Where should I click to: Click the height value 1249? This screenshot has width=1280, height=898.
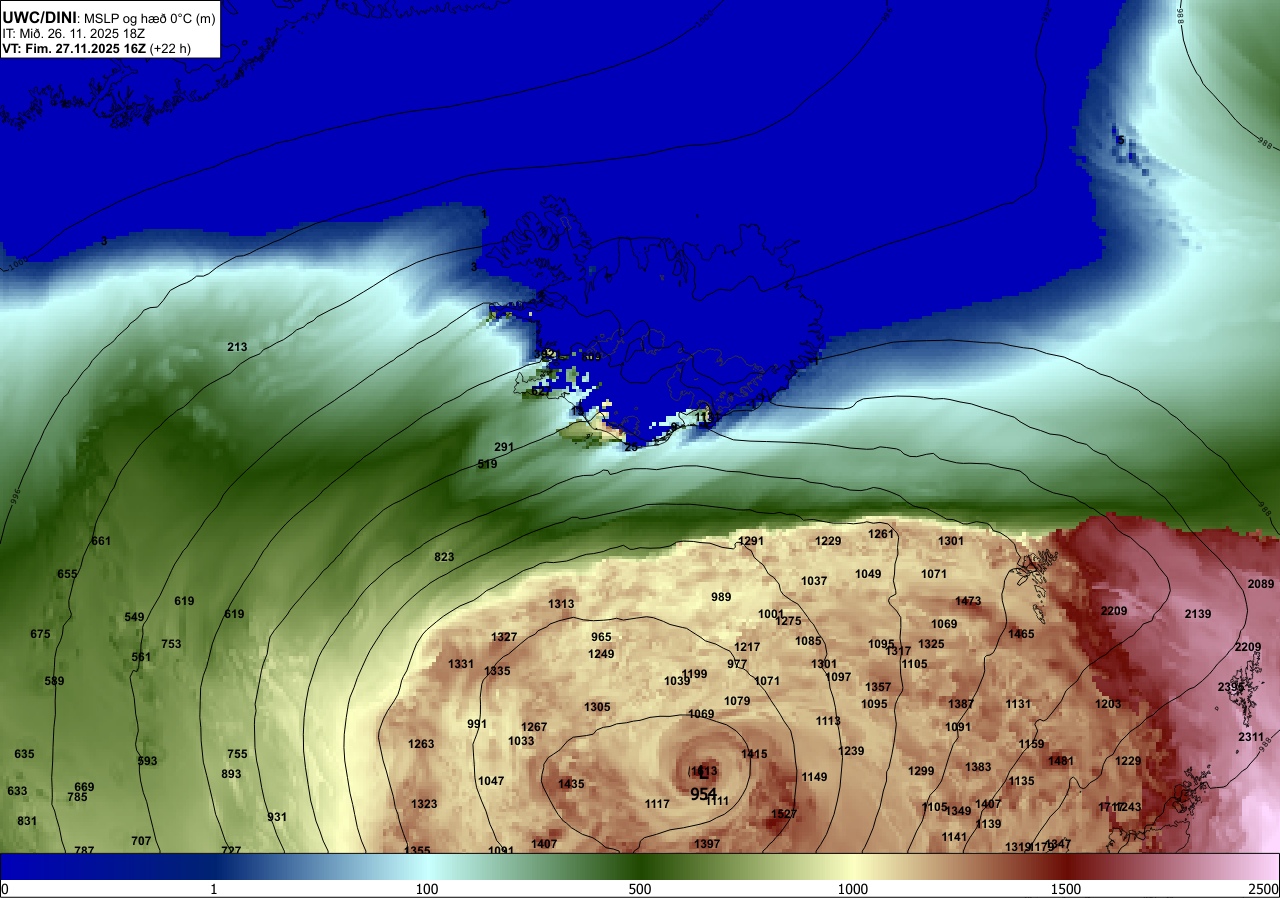601,654
